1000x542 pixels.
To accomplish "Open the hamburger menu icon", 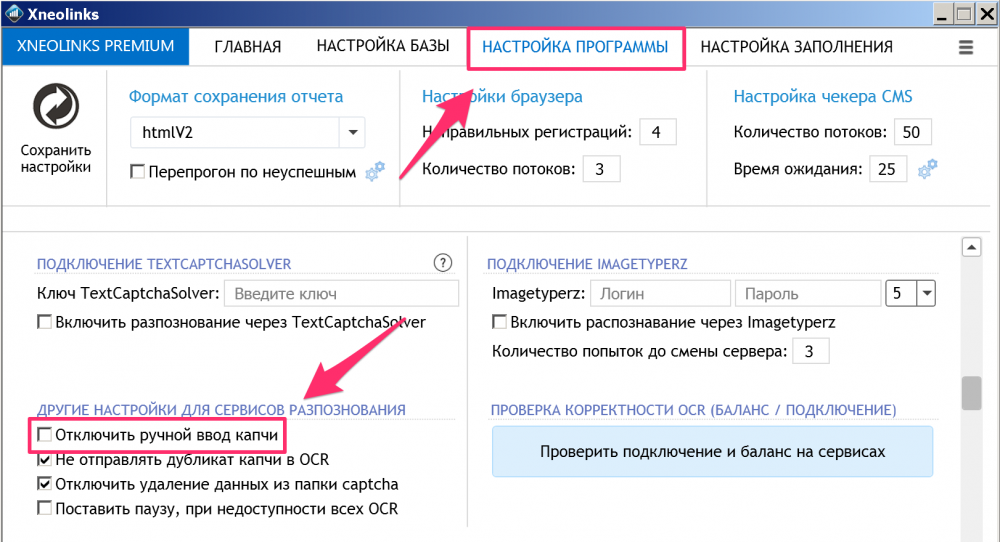I will tap(966, 47).
